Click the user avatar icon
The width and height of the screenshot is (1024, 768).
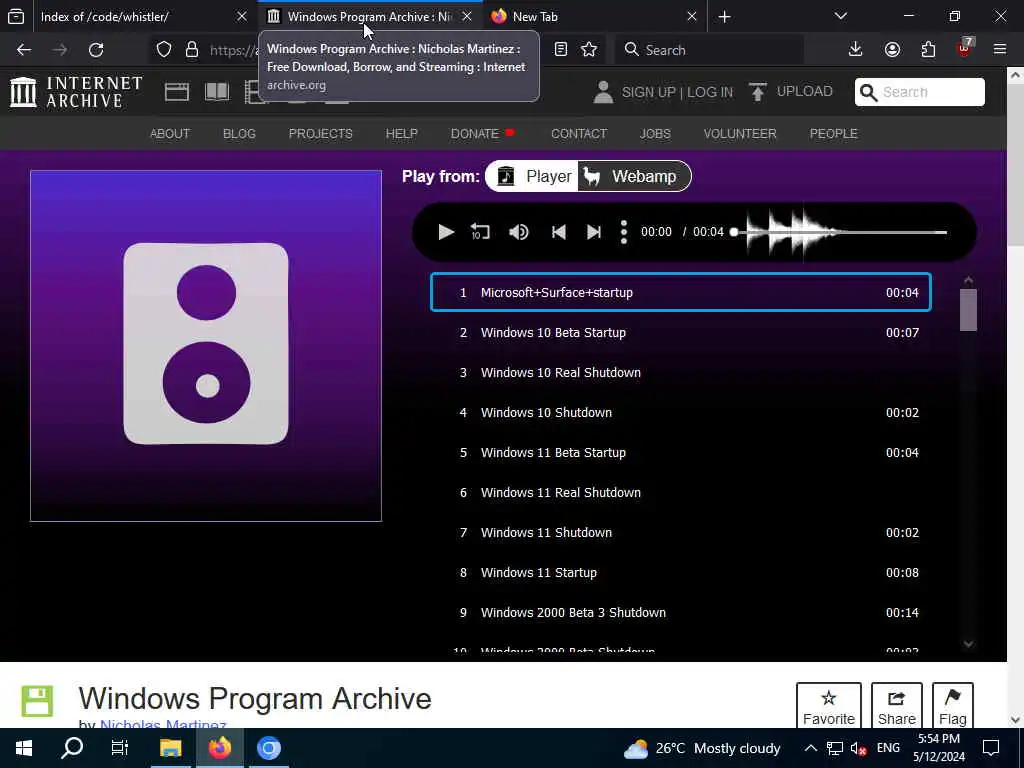[603, 92]
